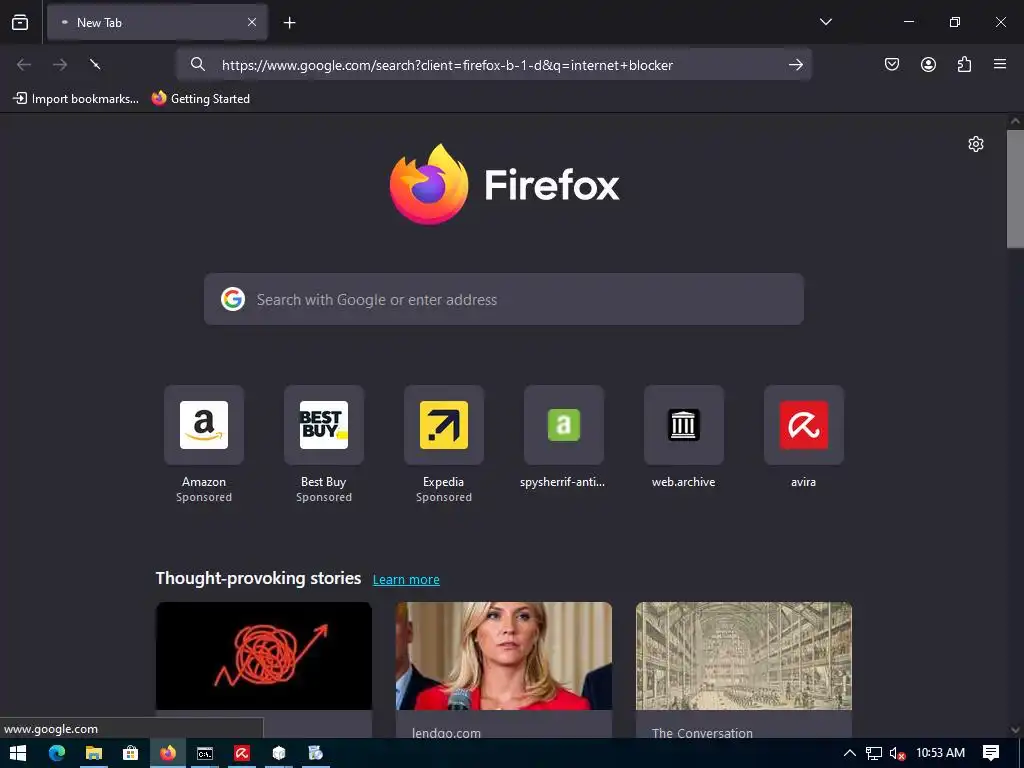Open Getting Started bookmark
The height and width of the screenshot is (768, 1024).
coord(201,99)
